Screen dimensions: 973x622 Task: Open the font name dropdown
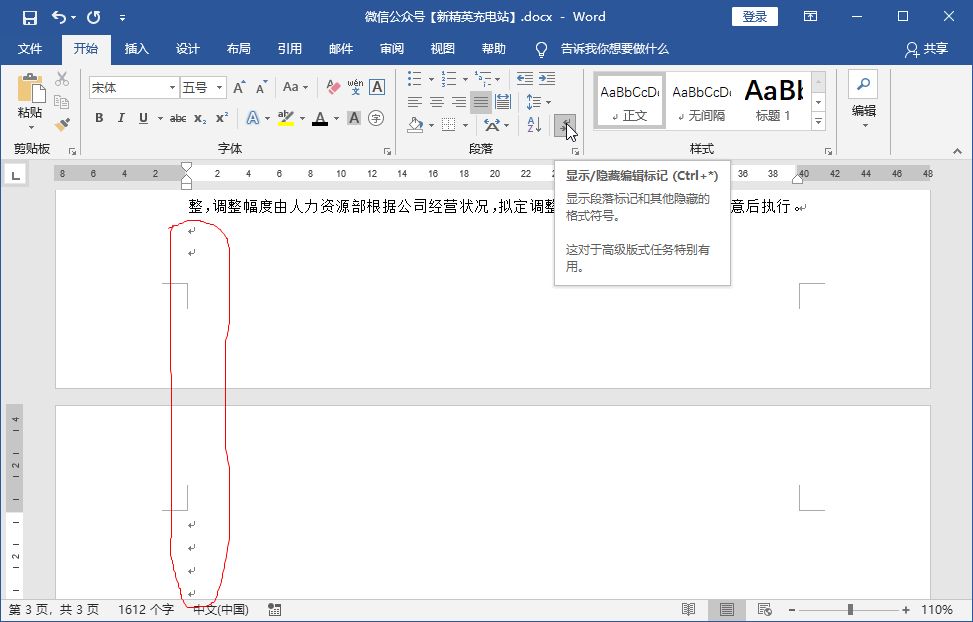pos(174,87)
